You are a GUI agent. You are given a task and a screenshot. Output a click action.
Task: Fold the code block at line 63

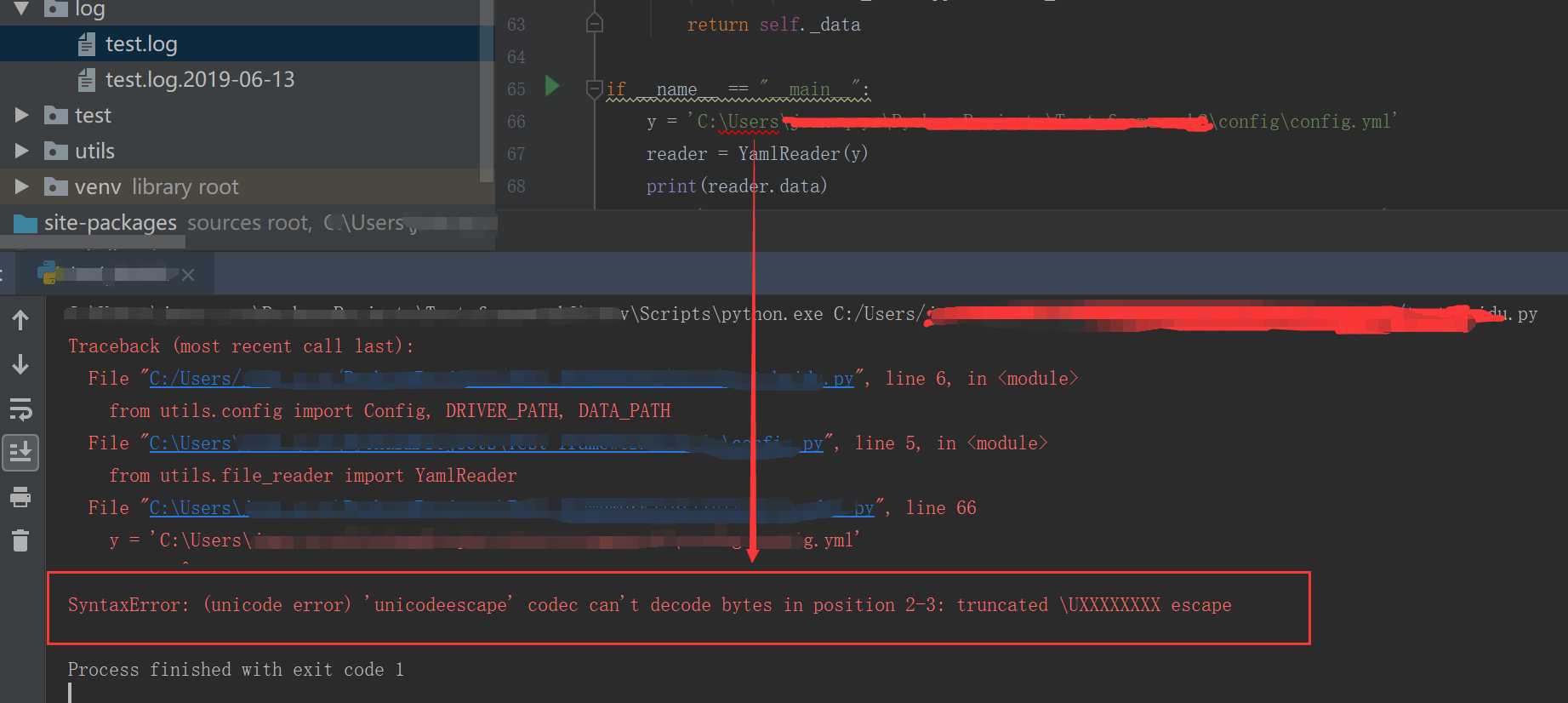click(x=595, y=23)
